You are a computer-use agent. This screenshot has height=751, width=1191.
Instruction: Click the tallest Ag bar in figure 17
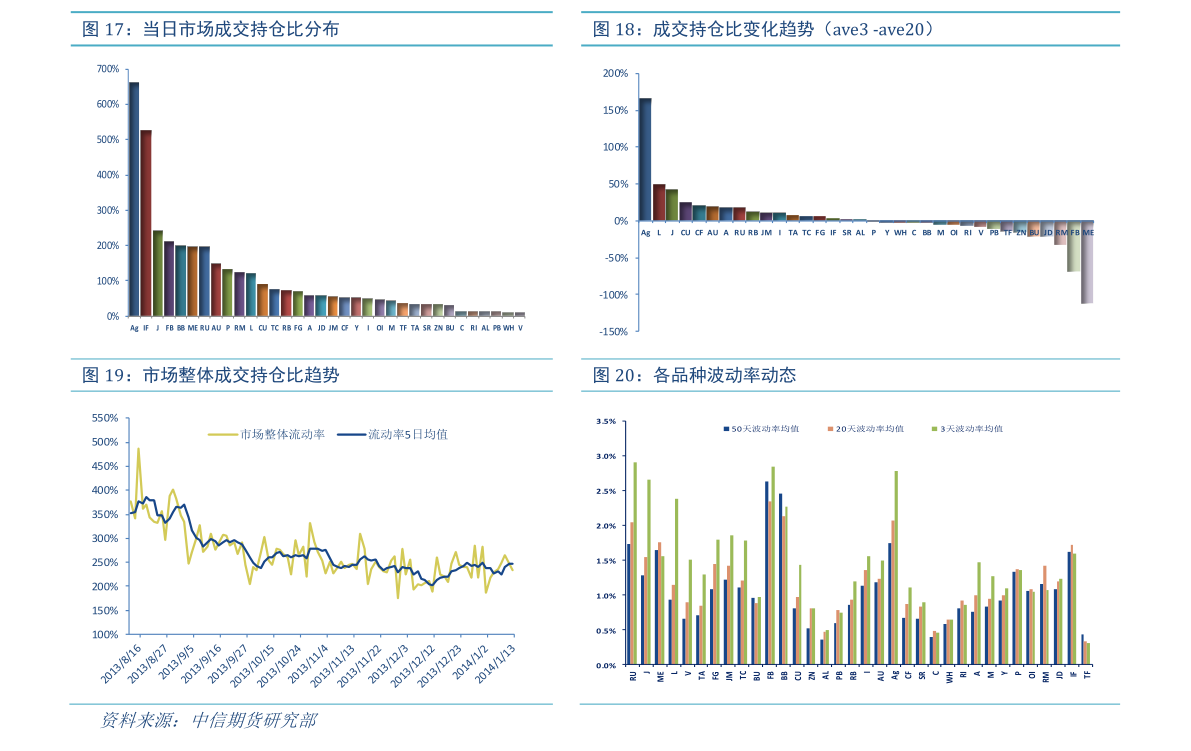[x=134, y=199]
